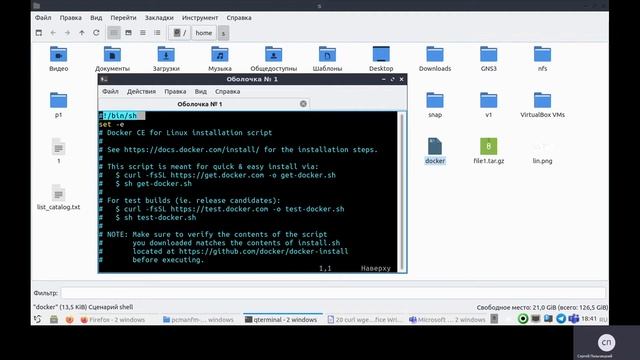Open a new tab in the file manager
This screenshot has width=640, height=360.
[39, 33]
